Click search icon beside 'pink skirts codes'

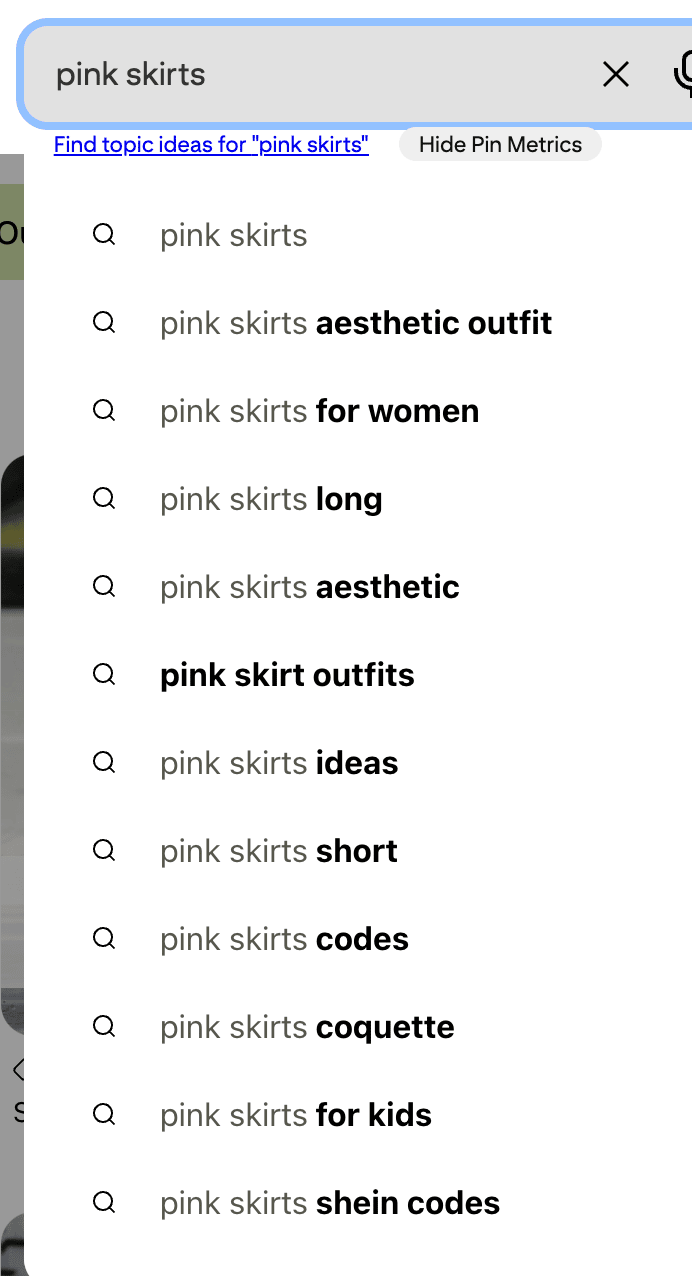(x=104, y=939)
